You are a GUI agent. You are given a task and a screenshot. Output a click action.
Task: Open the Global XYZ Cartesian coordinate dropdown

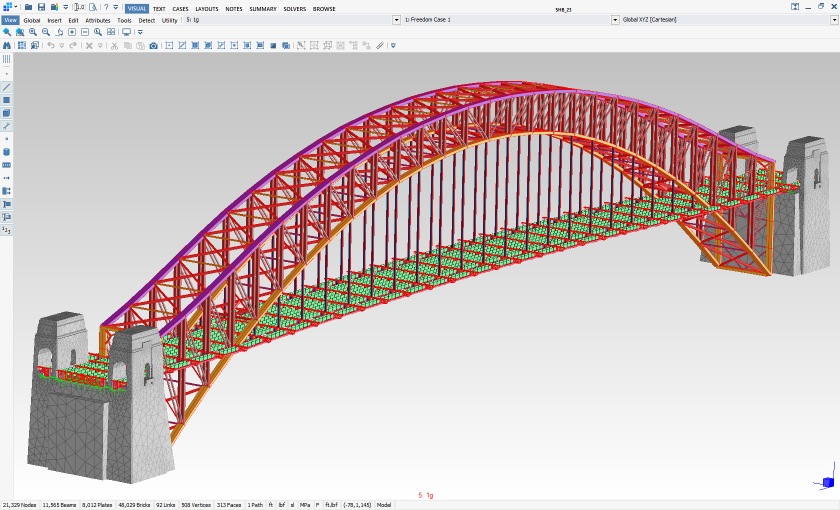(x=834, y=20)
